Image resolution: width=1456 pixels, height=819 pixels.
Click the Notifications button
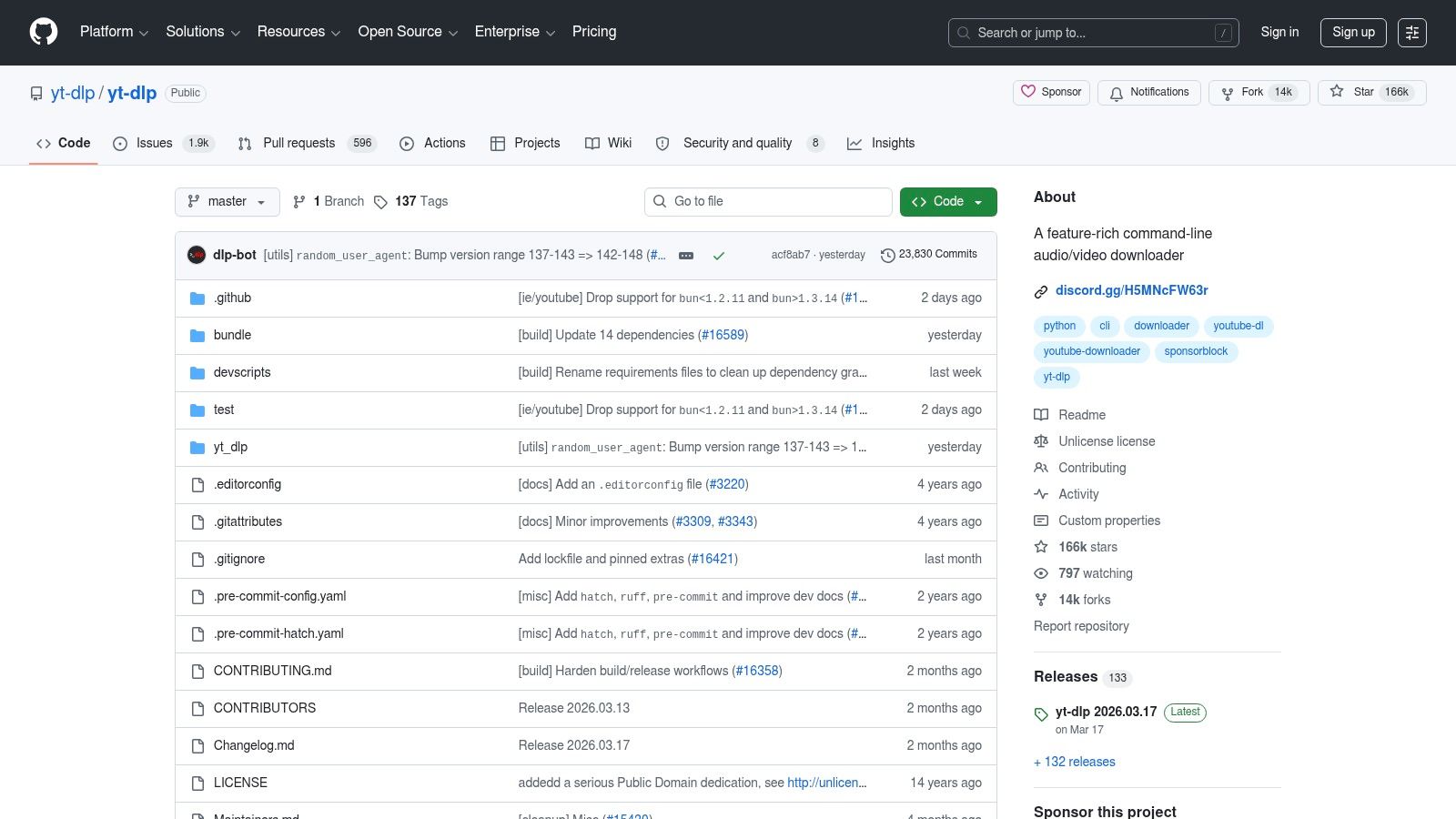[1149, 93]
